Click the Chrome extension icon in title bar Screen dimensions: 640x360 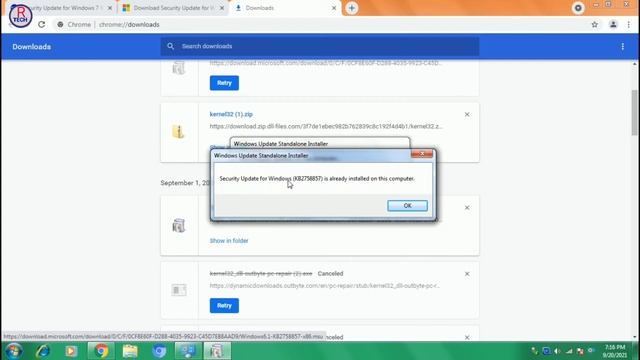578,8
